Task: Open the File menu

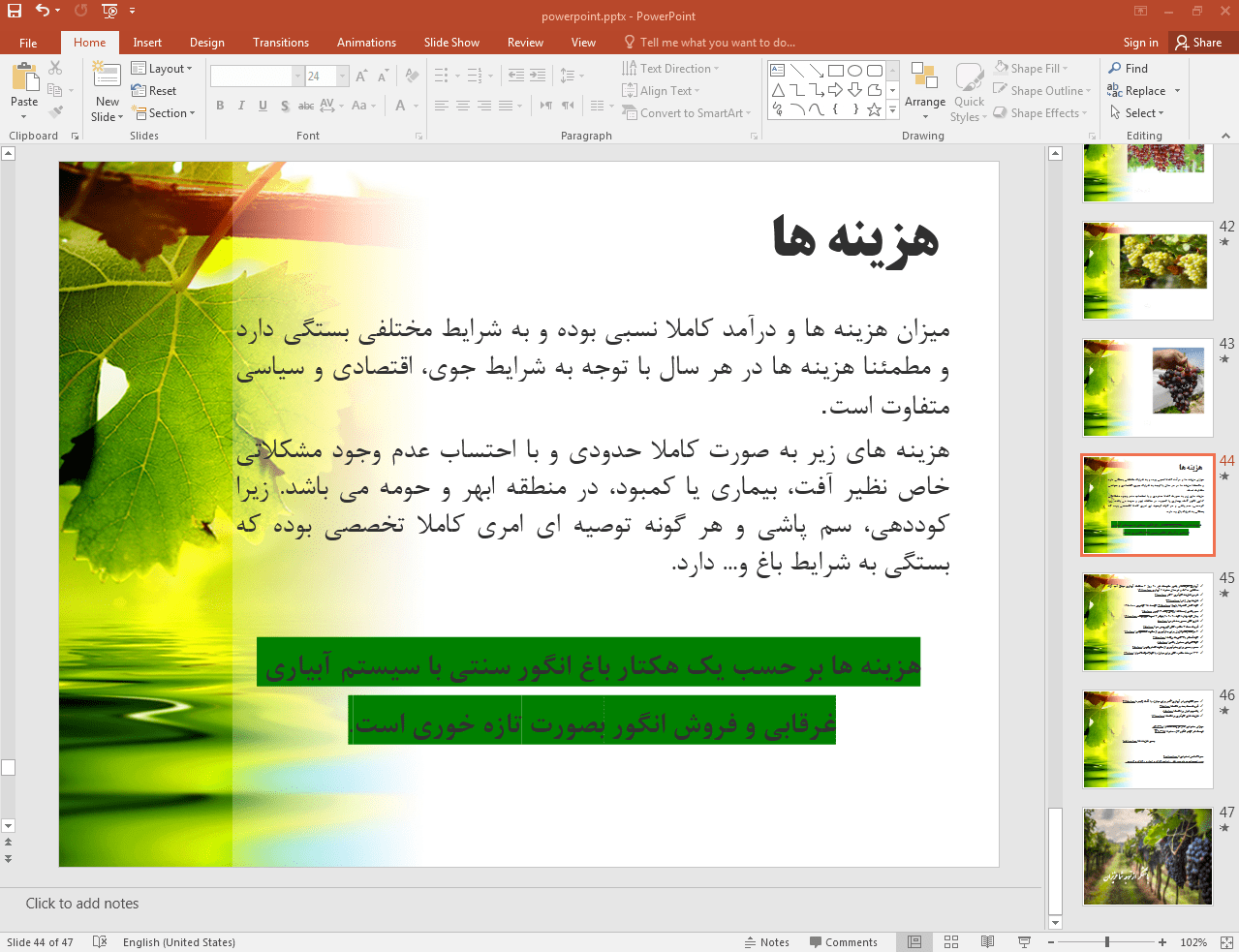Action: tap(28, 43)
